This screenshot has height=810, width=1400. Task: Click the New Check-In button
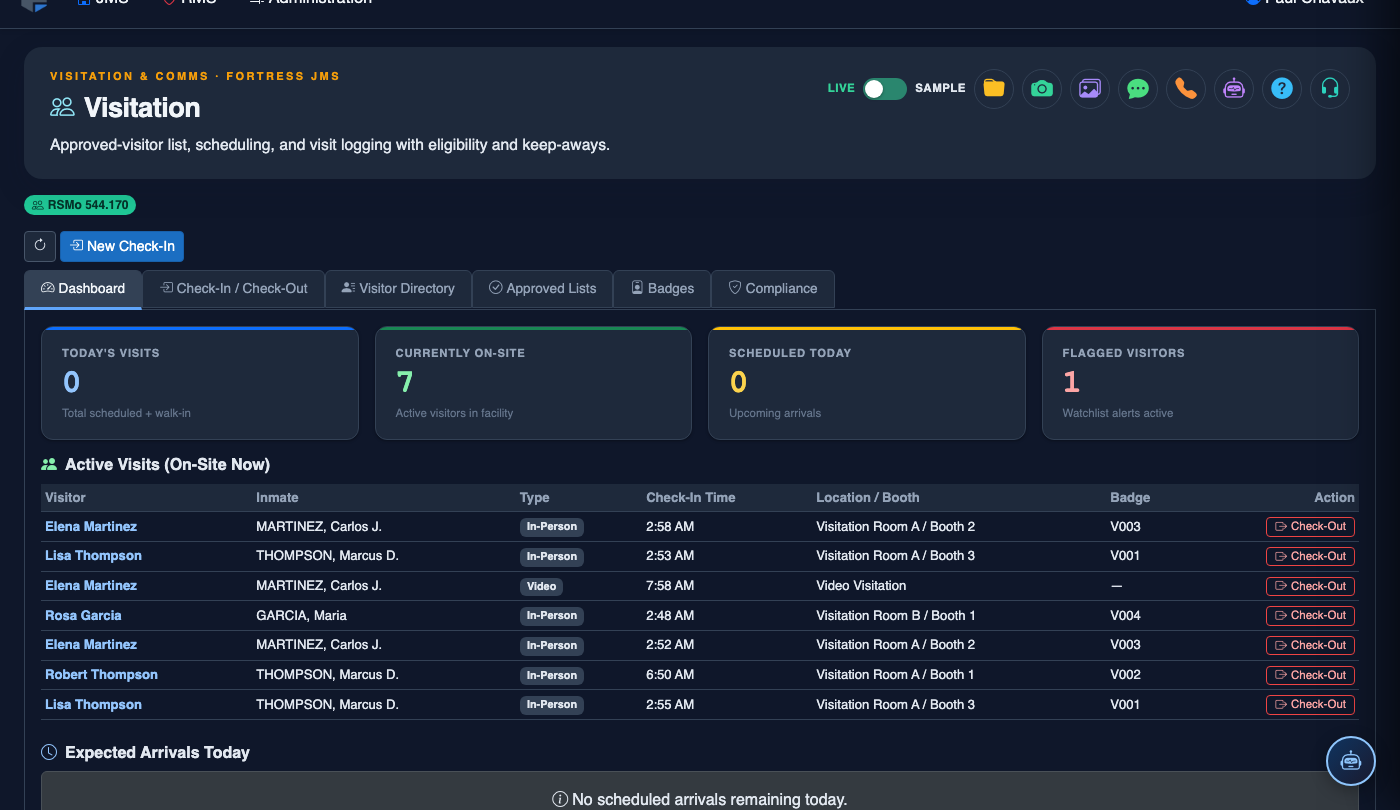122,246
